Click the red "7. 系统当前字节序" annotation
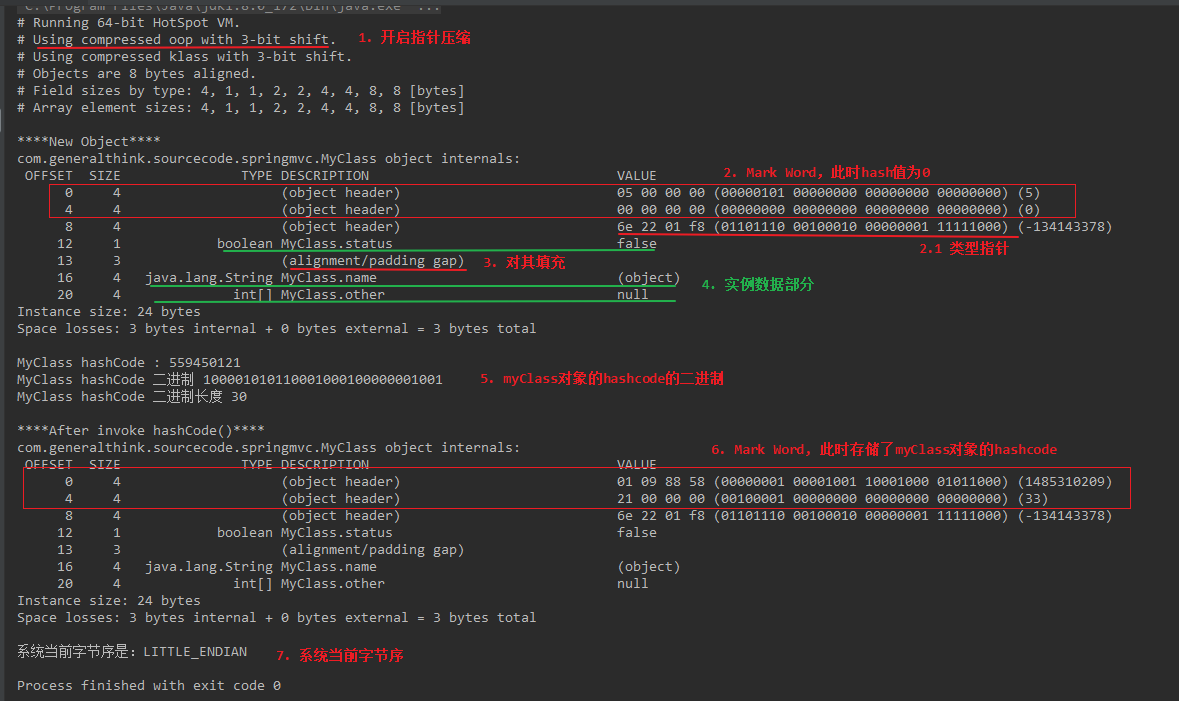1179x701 pixels. point(340,656)
